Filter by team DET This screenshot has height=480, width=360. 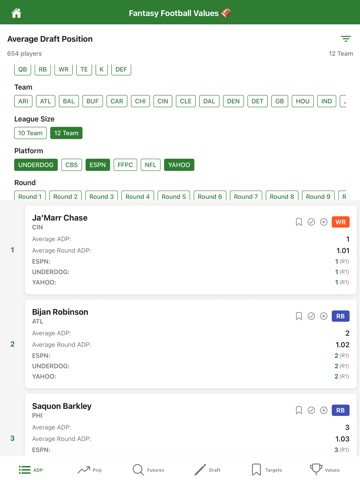[x=257, y=101]
